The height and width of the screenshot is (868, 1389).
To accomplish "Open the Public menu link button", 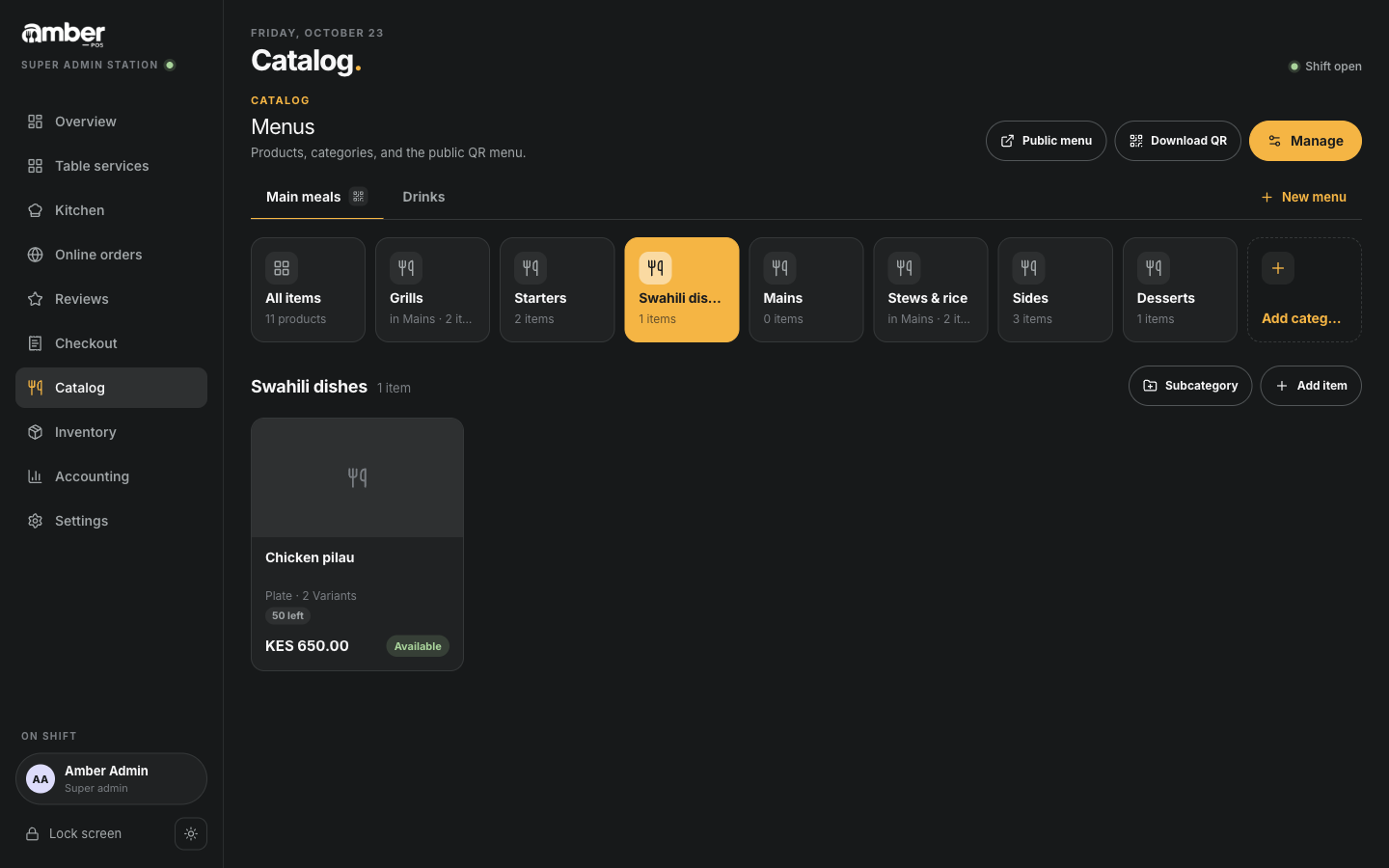I will coord(1046,141).
